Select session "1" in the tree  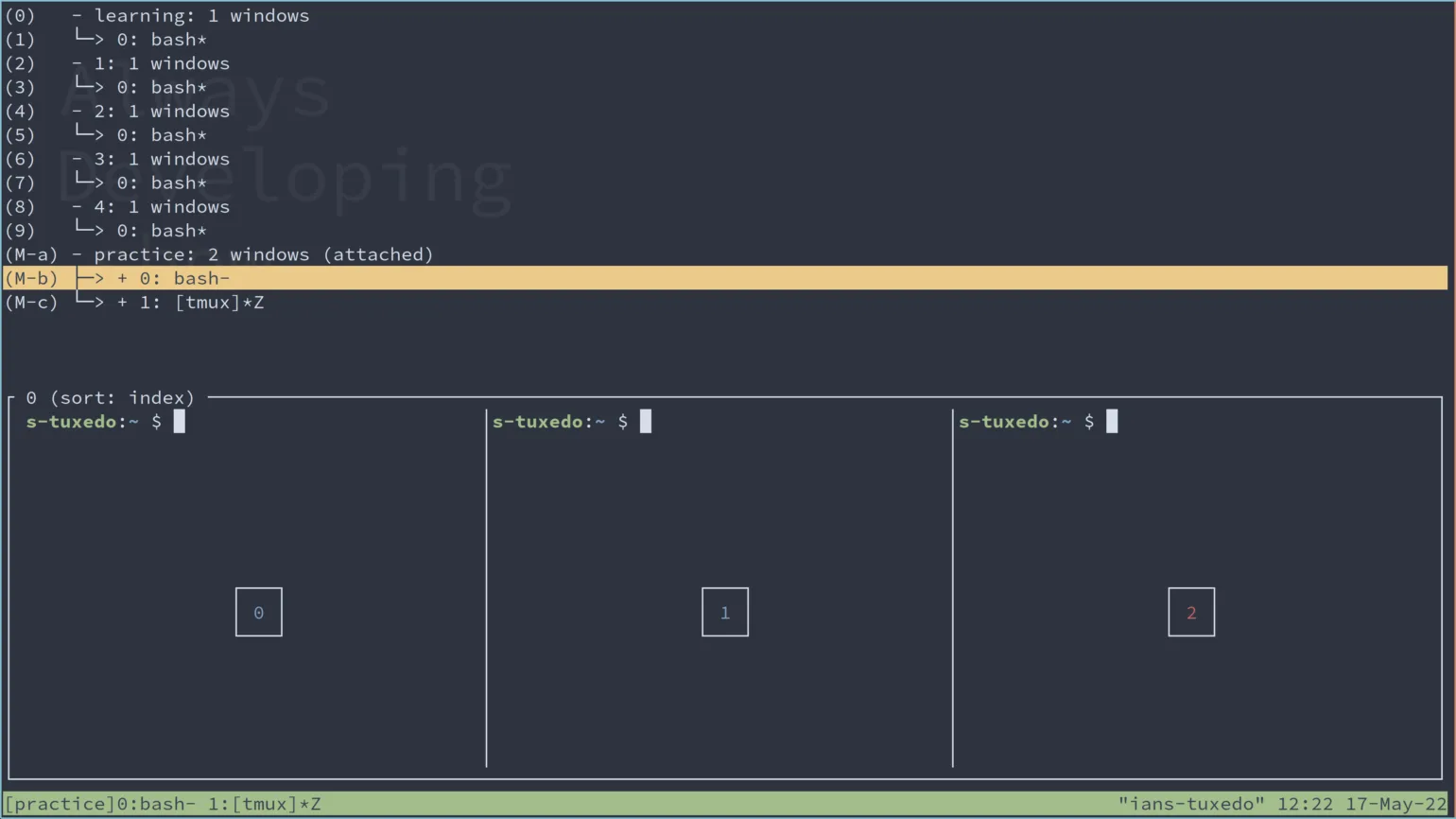(x=161, y=63)
